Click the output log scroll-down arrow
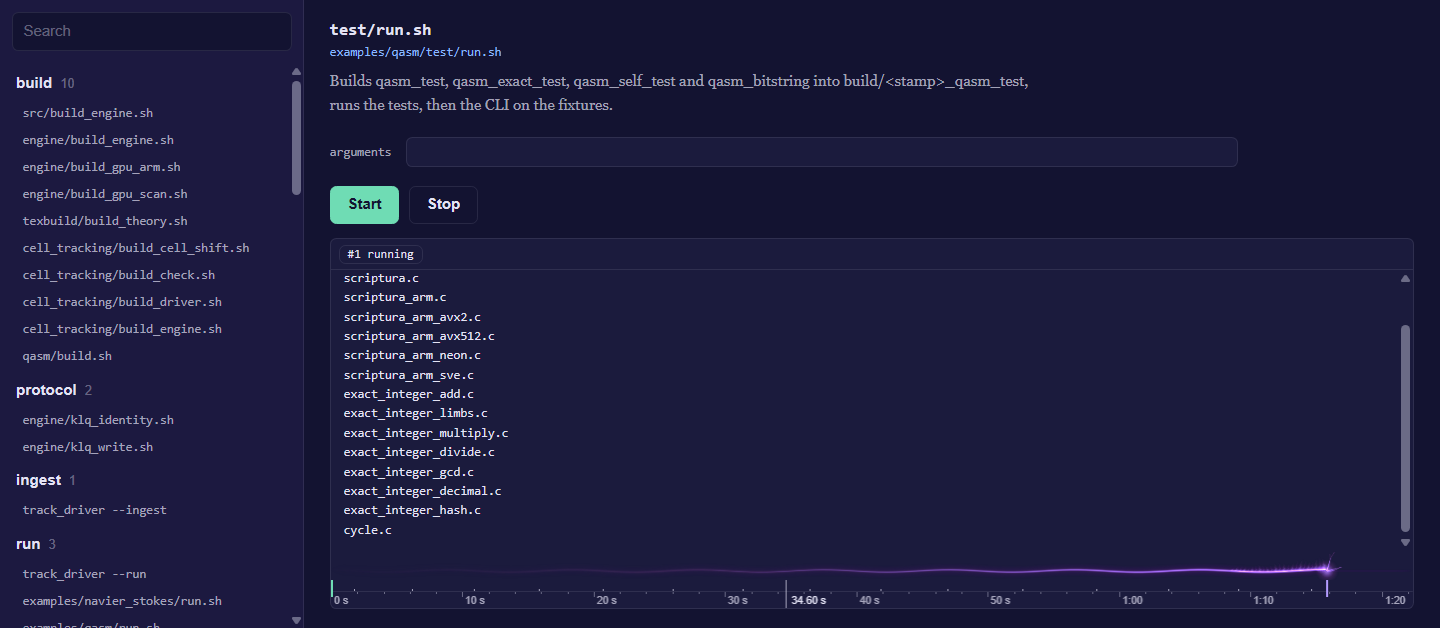The width and height of the screenshot is (1440, 628). (x=1405, y=542)
